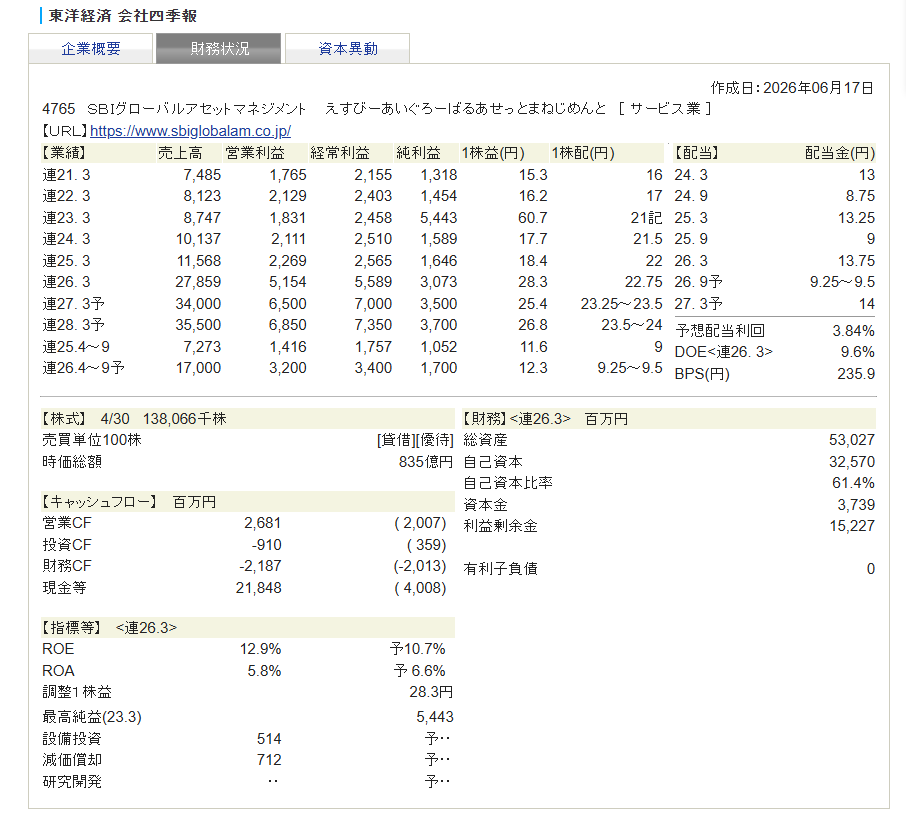Click the 売買単位100株 text
The height and width of the screenshot is (826, 906).
(x=92, y=440)
